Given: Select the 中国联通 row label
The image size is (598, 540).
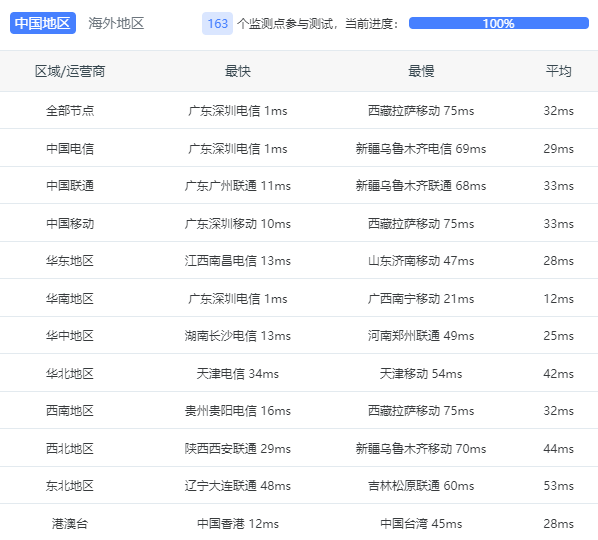Looking at the screenshot, I should click(x=70, y=186).
